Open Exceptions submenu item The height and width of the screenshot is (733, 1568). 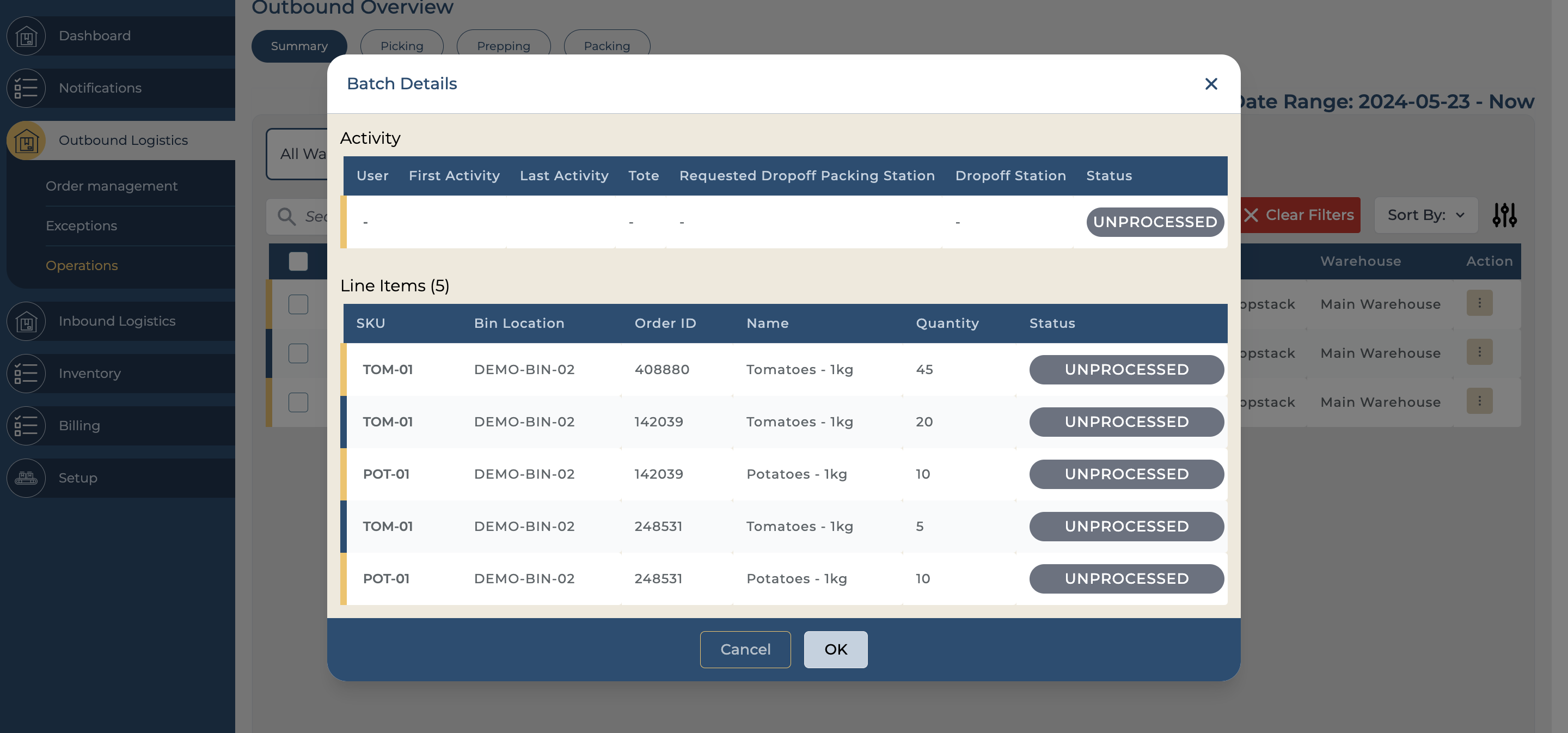(82, 226)
